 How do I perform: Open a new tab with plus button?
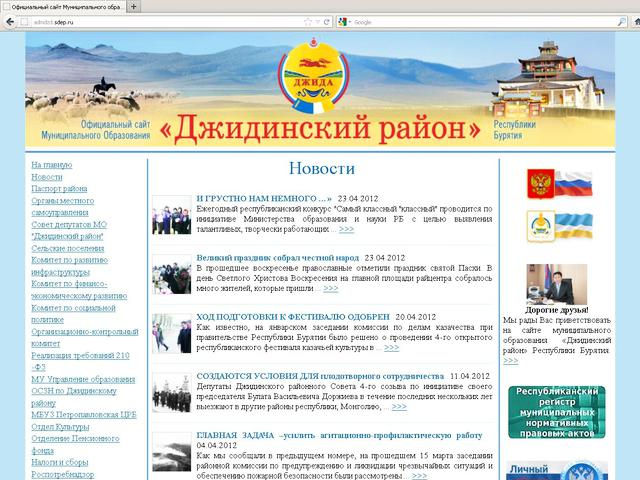click(133, 7)
